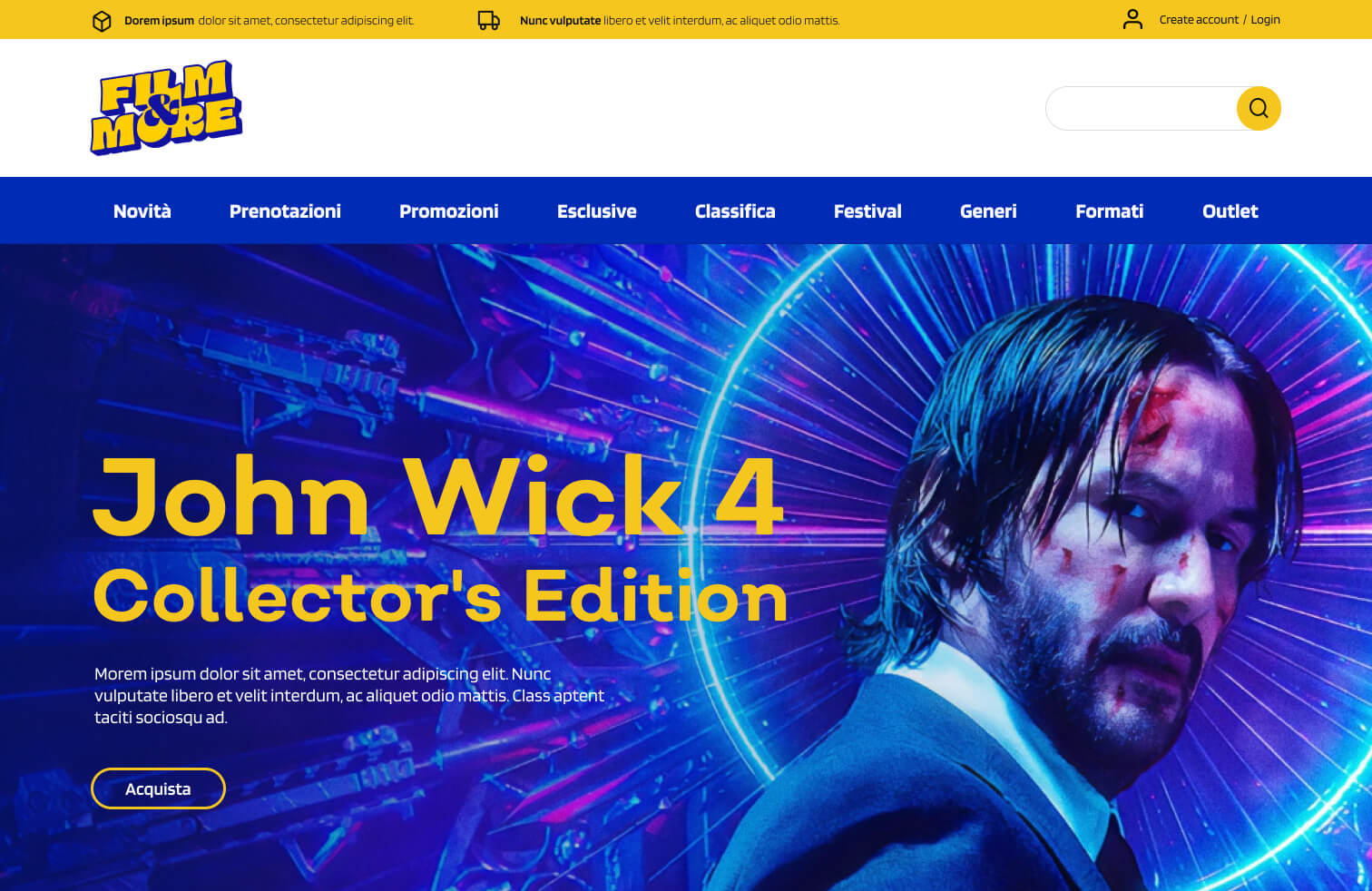The width and height of the screenshot is (1372, 891).
Task: Click the Film&More logo
Action: [166, 107]
